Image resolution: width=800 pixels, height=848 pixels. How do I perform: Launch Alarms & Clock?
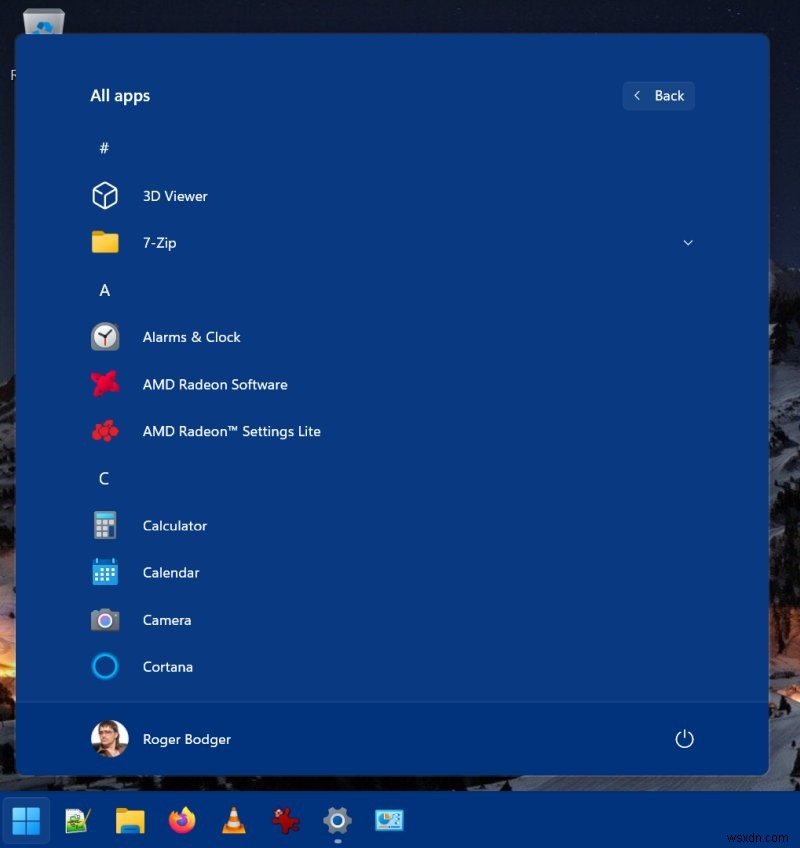tap(191, 337)
